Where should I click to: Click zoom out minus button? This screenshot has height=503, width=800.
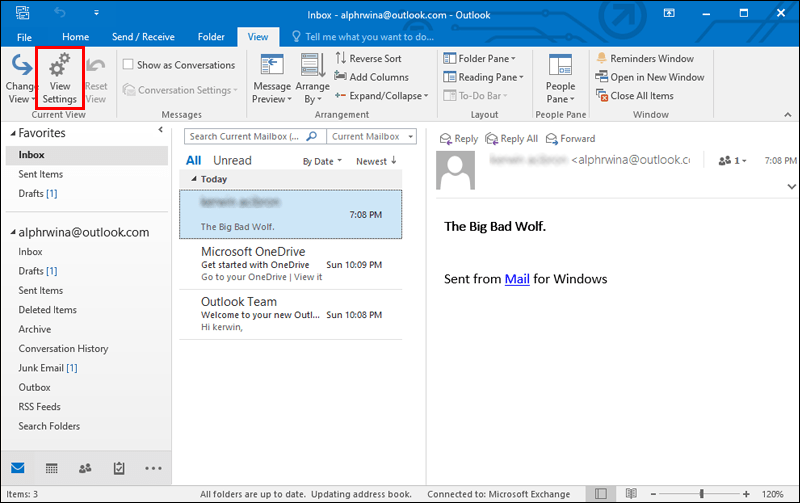(x=653, y=494)
